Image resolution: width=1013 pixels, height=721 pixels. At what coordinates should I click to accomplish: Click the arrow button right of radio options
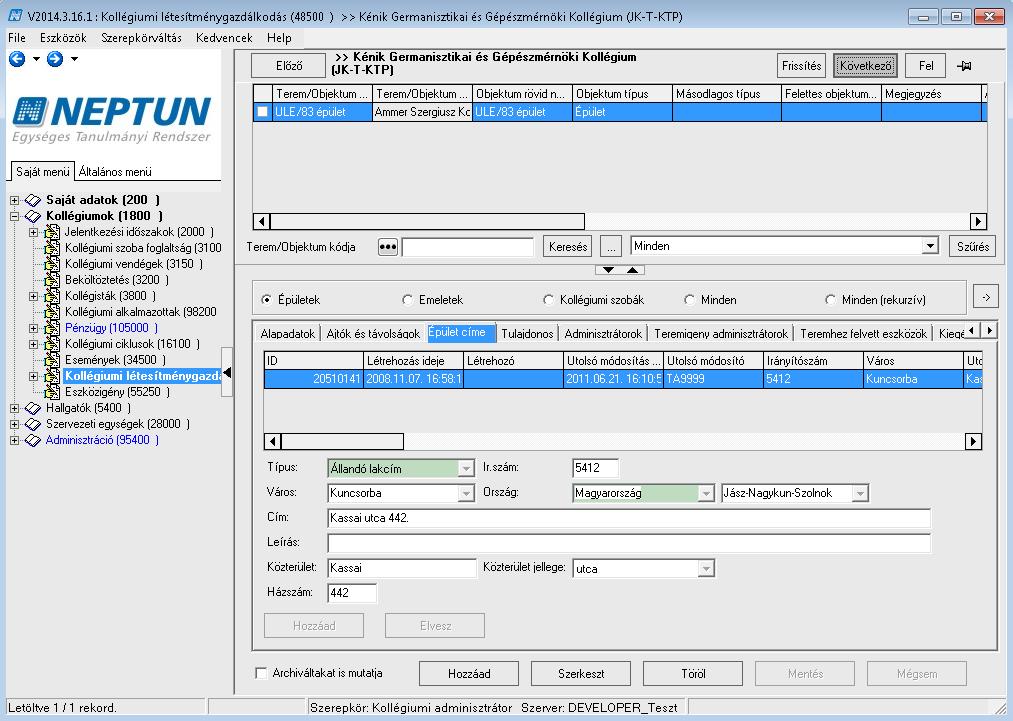click(986, 297)
